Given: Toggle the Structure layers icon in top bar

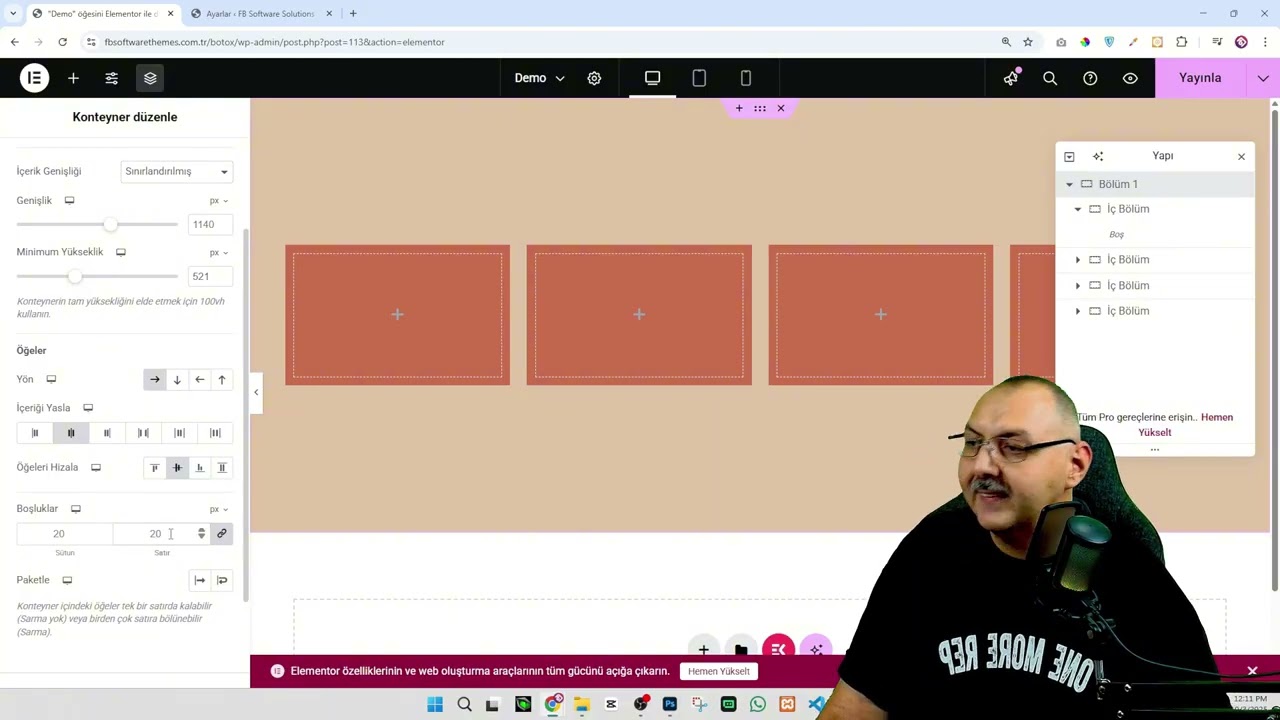Looking at the screenshot, I should click(x=150, y=78).
